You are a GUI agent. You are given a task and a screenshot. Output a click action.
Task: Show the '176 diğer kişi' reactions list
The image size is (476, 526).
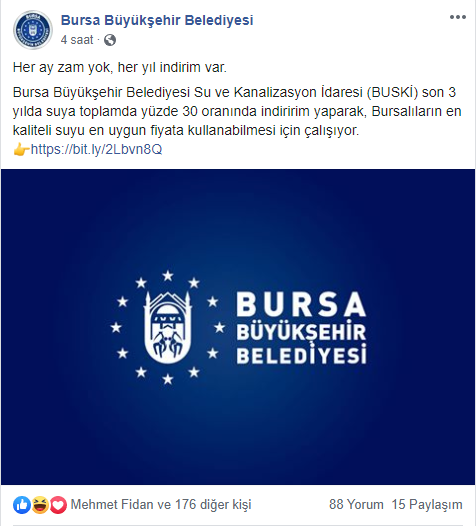pos(213,505)
